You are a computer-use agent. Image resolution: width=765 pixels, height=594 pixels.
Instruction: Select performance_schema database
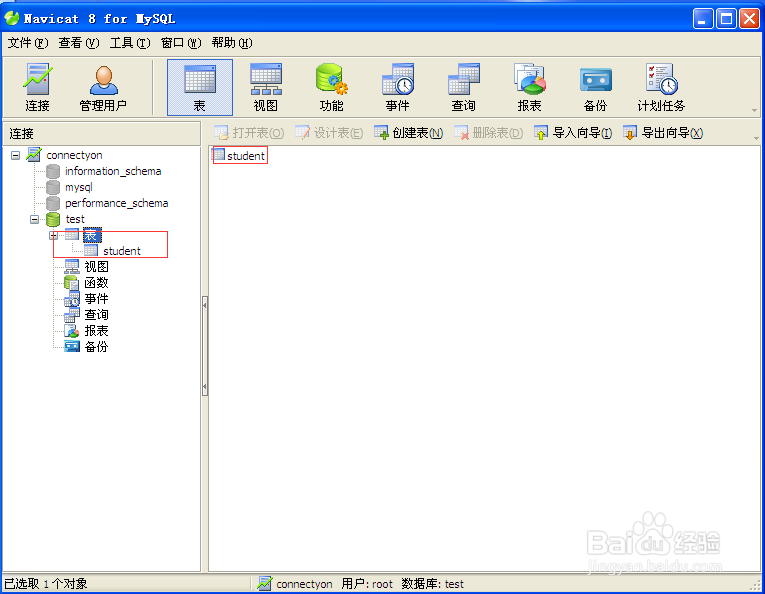coord(117,203)
